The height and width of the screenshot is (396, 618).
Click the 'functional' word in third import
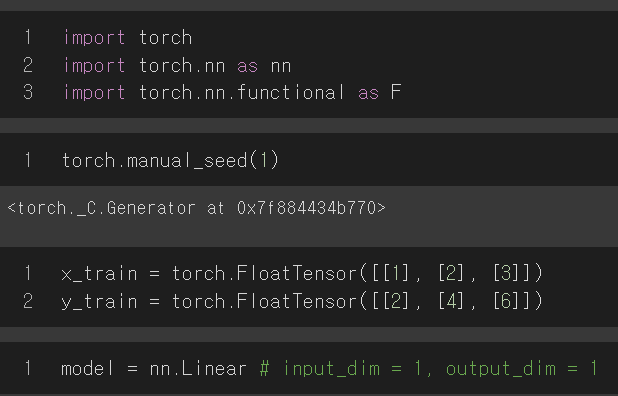(291, 93)
